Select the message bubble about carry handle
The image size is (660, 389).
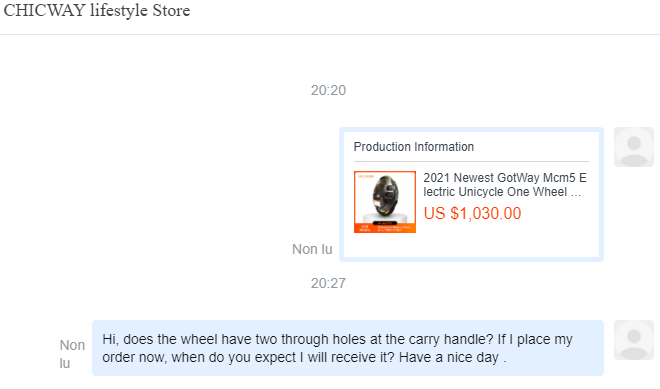point(348,348)
